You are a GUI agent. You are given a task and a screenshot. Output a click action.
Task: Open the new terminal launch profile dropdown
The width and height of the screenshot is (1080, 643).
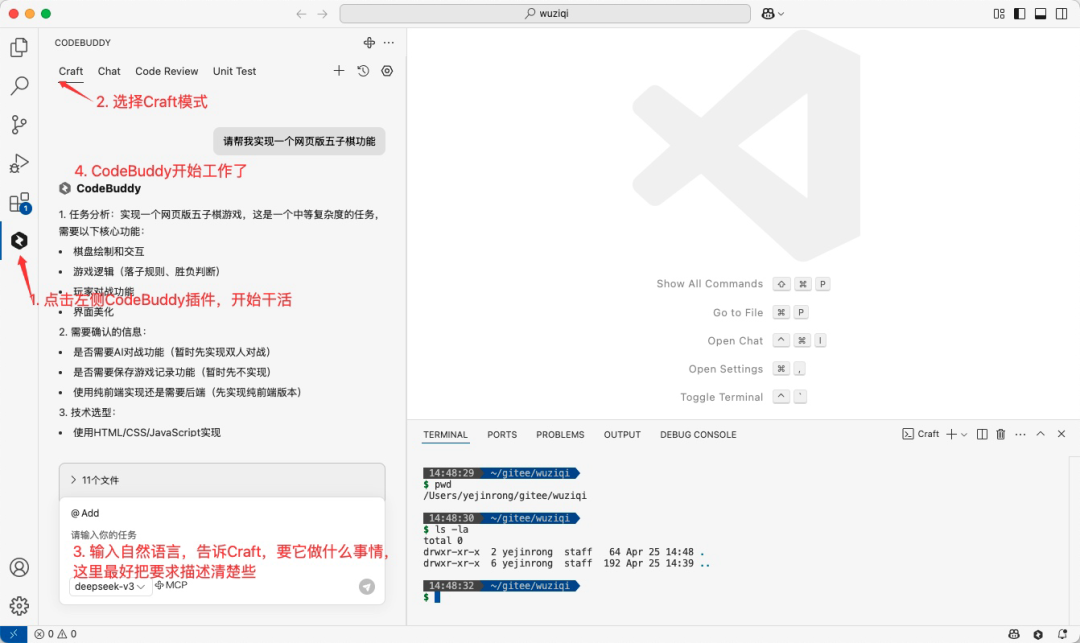click(x=964, y=434)
